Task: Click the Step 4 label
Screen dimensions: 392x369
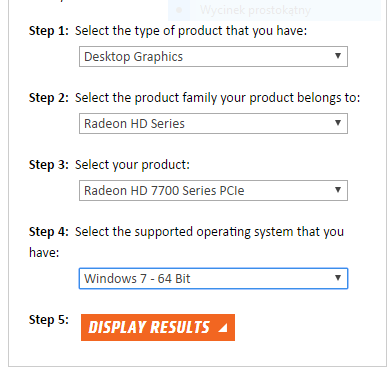Action: 49,232
